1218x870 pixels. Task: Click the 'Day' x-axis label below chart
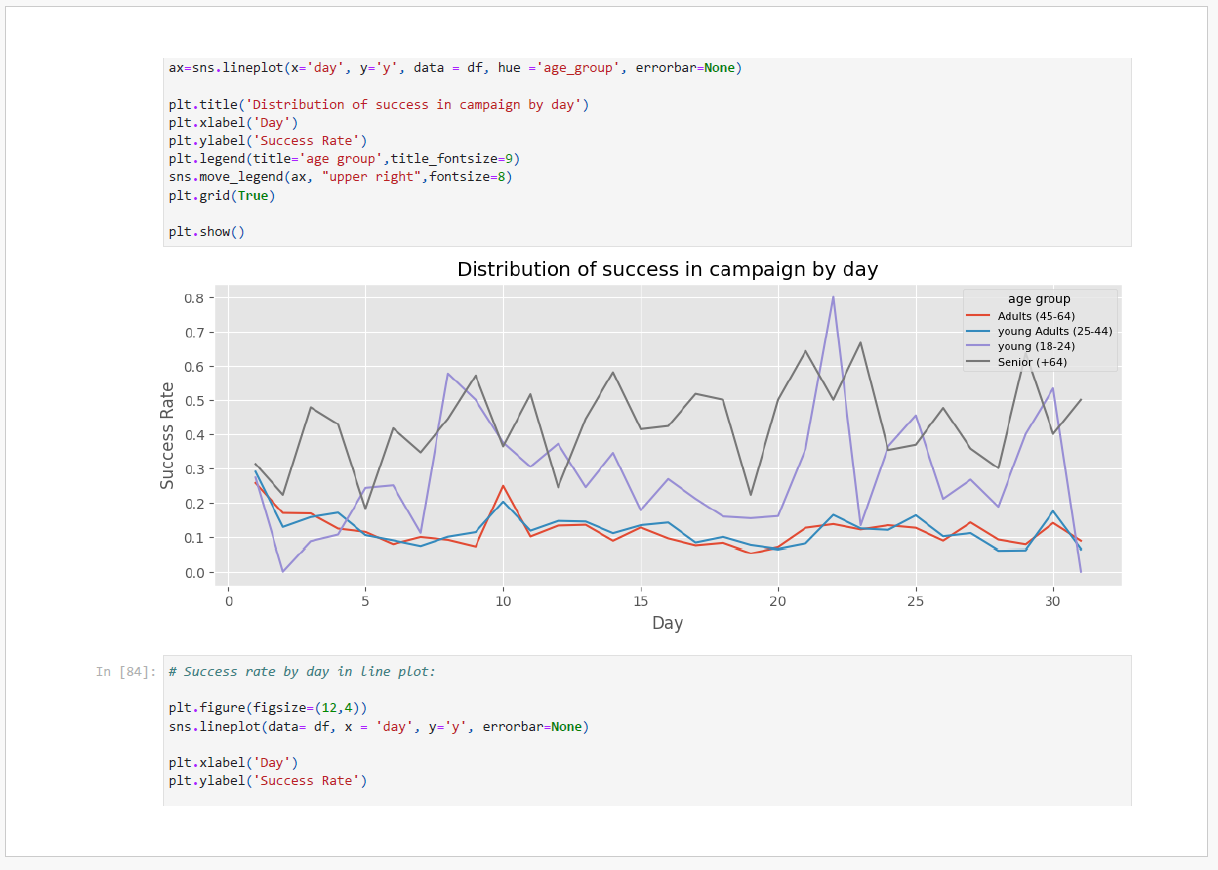[x=667, y=623]
